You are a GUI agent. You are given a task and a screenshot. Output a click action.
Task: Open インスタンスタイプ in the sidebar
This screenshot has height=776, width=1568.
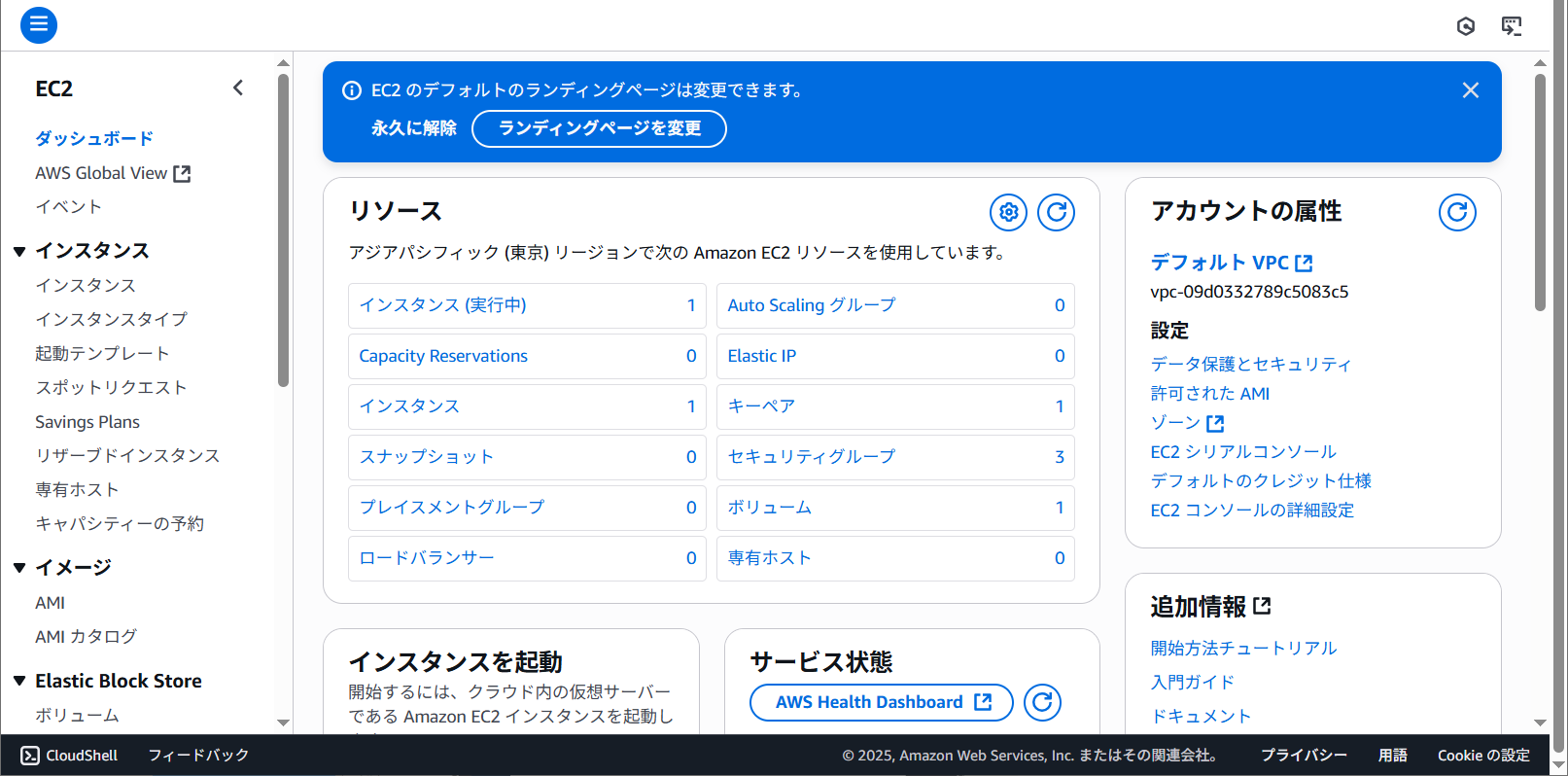point(111,319)
